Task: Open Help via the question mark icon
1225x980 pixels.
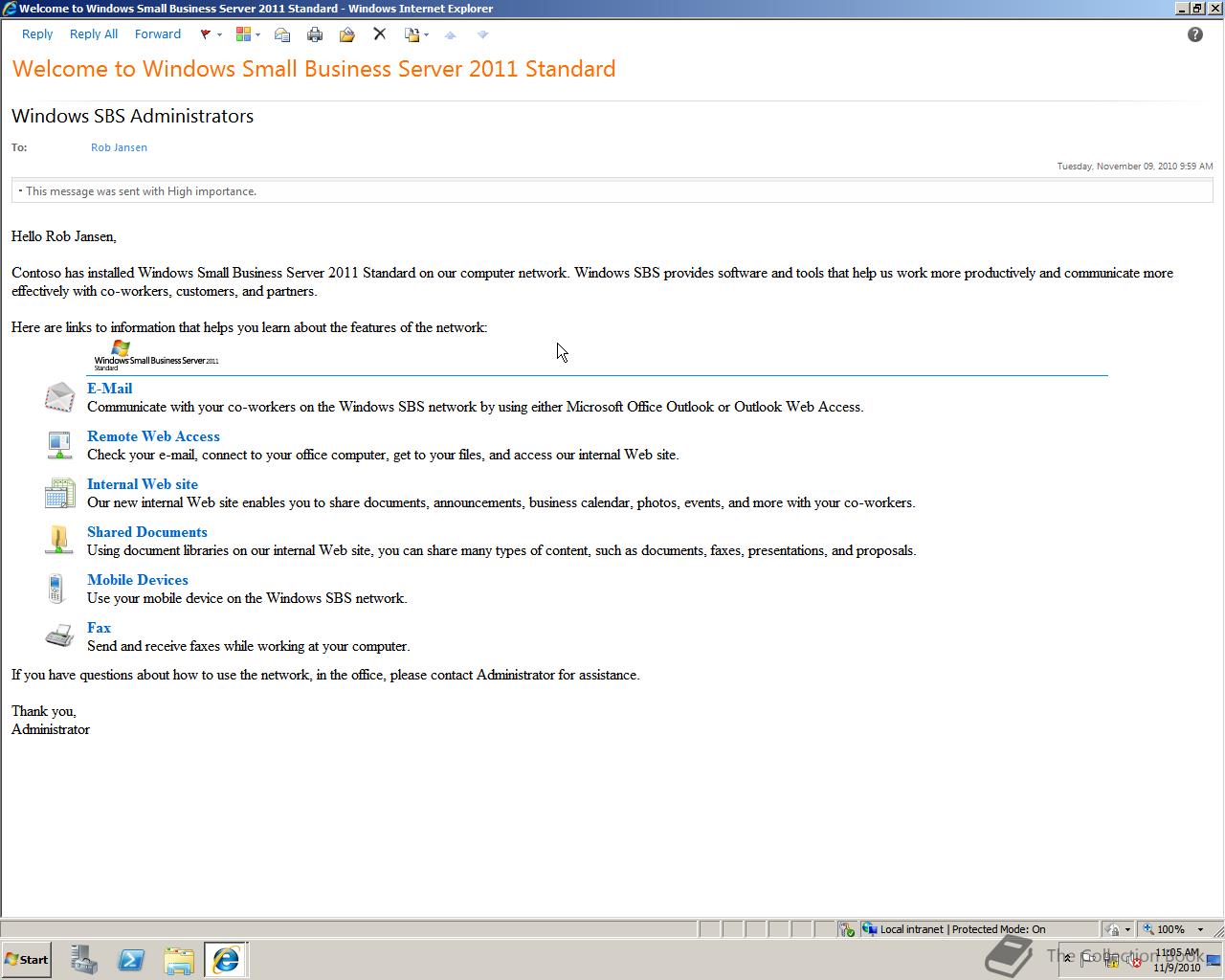Action: tap(1195, 34)
